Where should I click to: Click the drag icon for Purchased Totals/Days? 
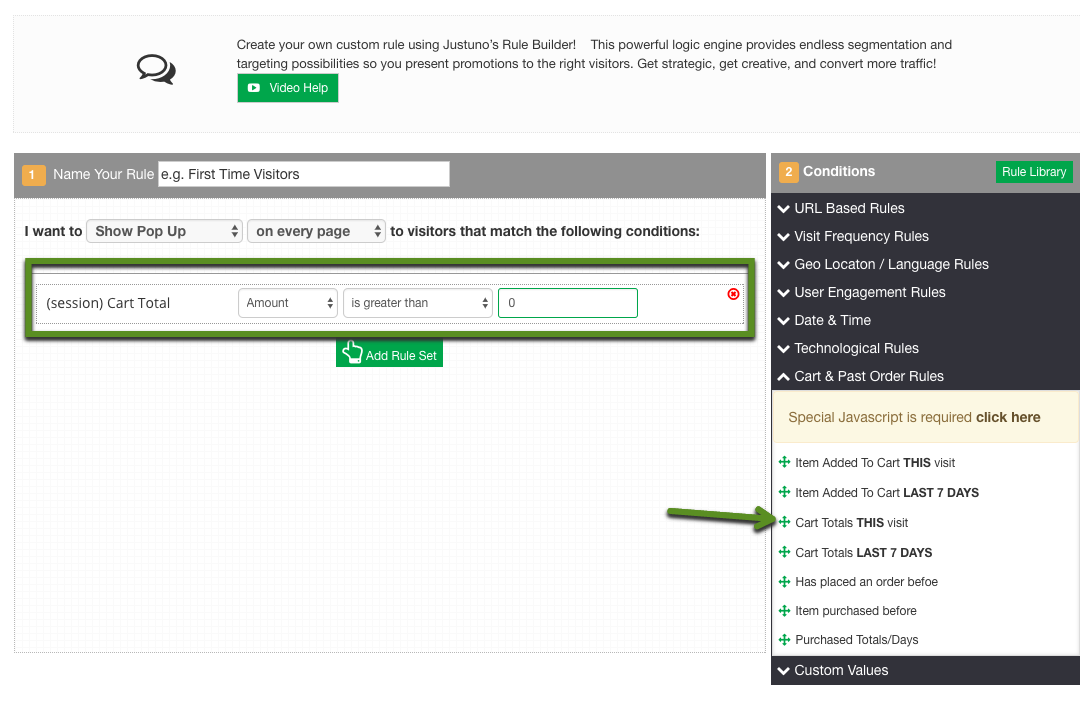(785, 640)
